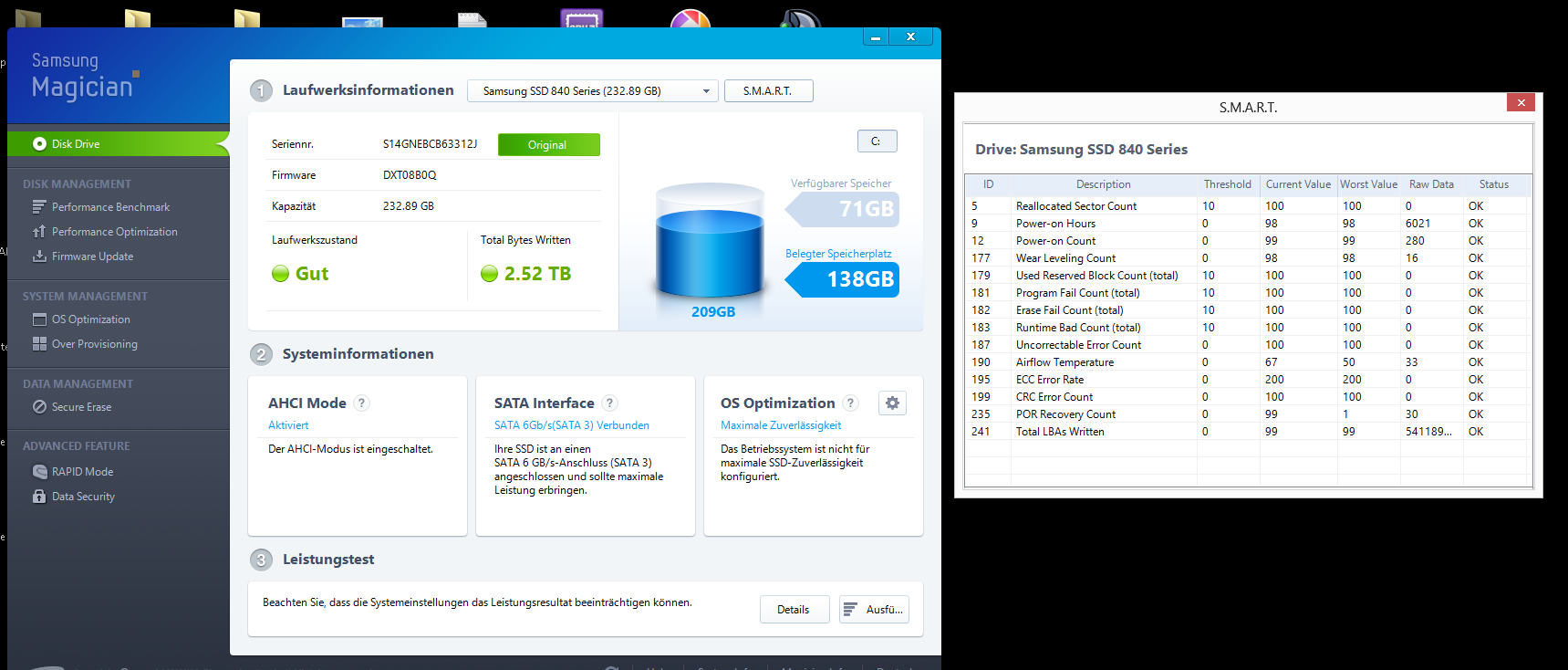The width and height of the screenshot is (1568, 670).
Task: Select Program Fail Count (total) row
Action: pyautogui.click(x=1248, y=293)
